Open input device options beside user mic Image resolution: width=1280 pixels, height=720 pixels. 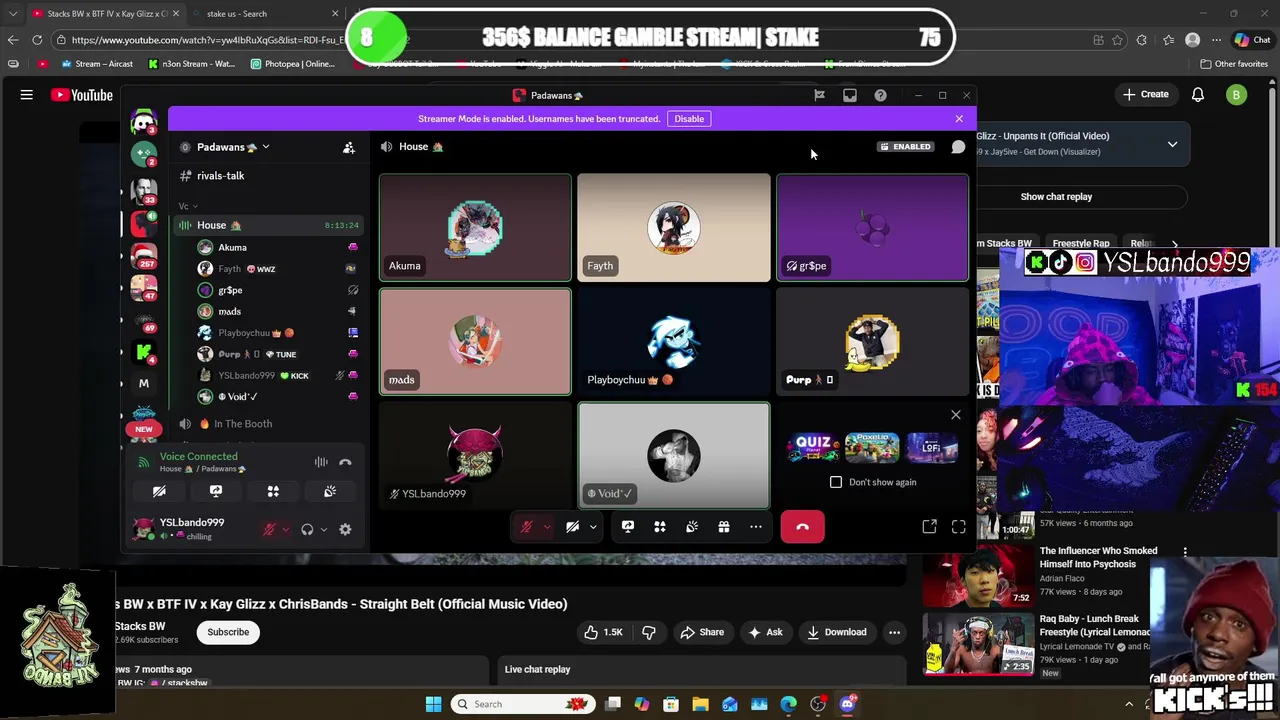click(286, 530)
